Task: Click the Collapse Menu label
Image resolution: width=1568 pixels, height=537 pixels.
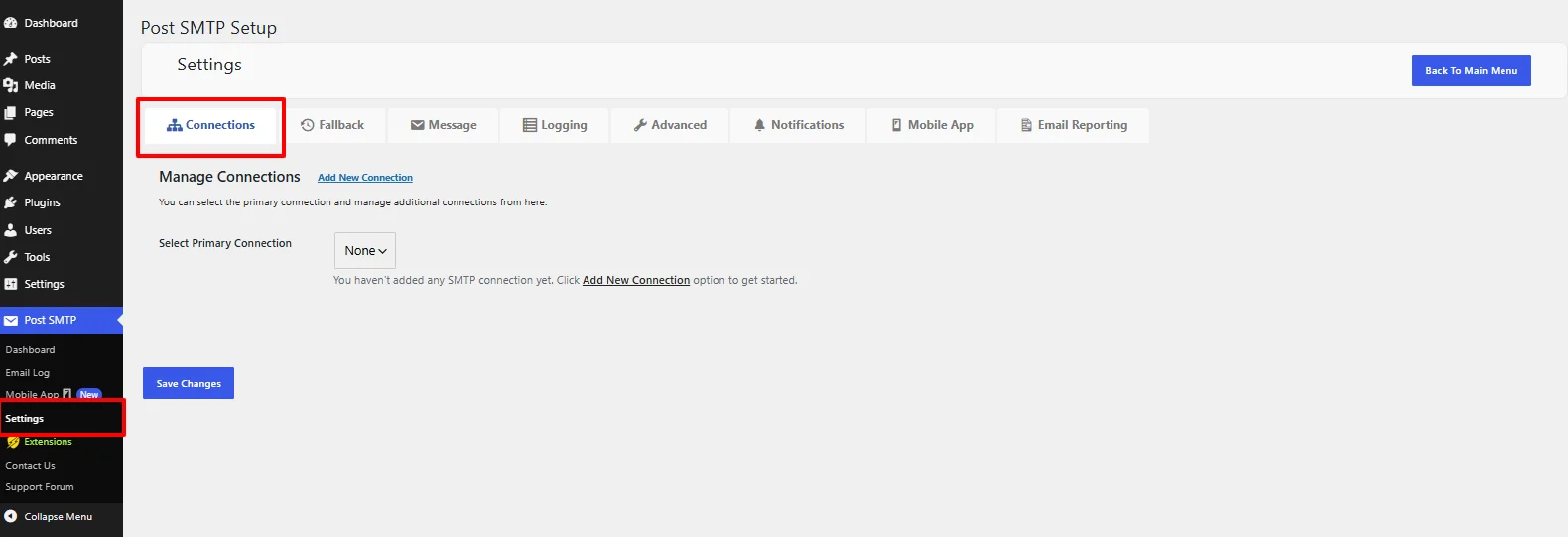Action: pyautogui.click(x=59, y=517)
